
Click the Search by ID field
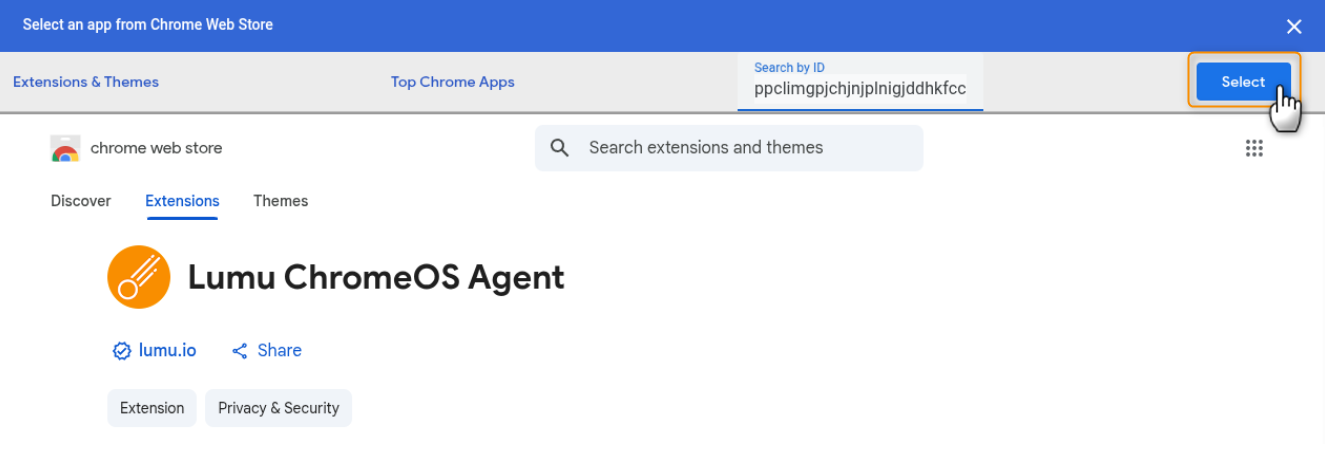860,88
